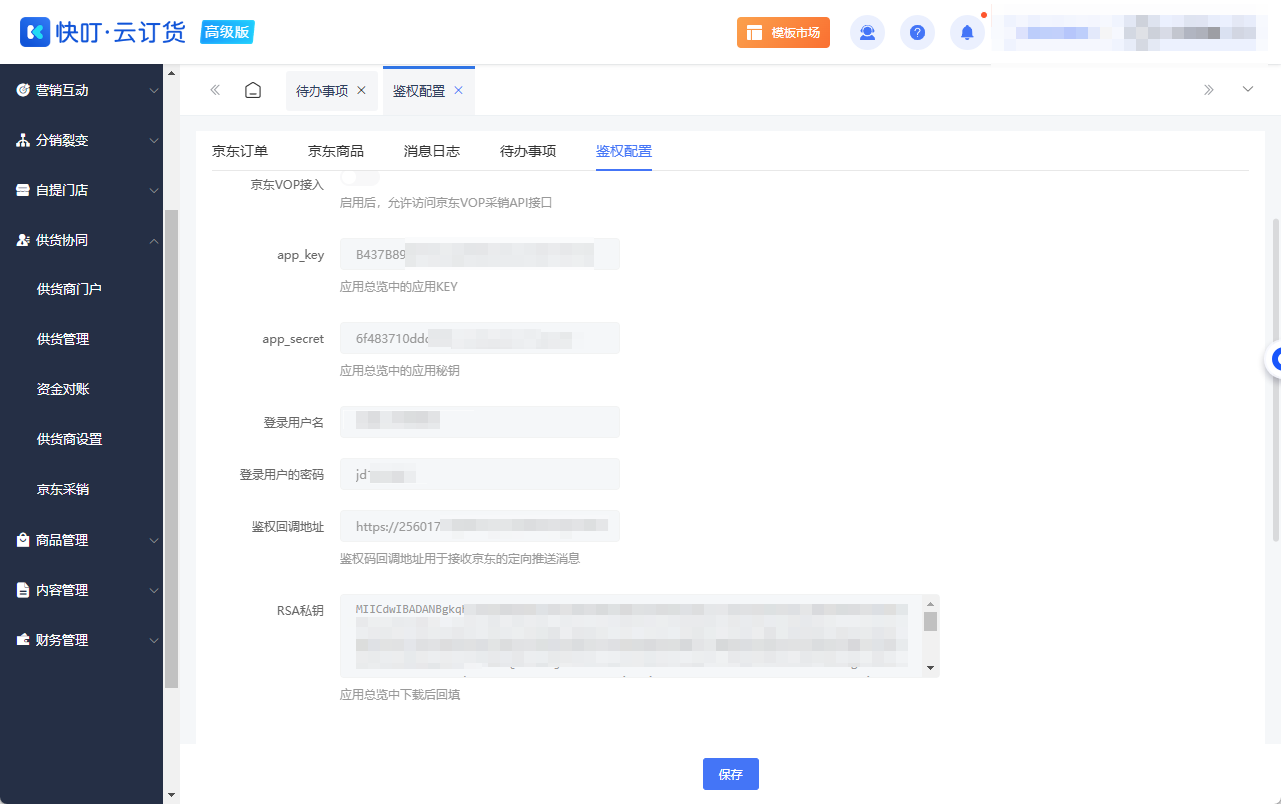Screen dimensions: 1281x804
Task: Click the RSA私钥 textarea scroll-up arrow
Action: click(x=930, y=603)
